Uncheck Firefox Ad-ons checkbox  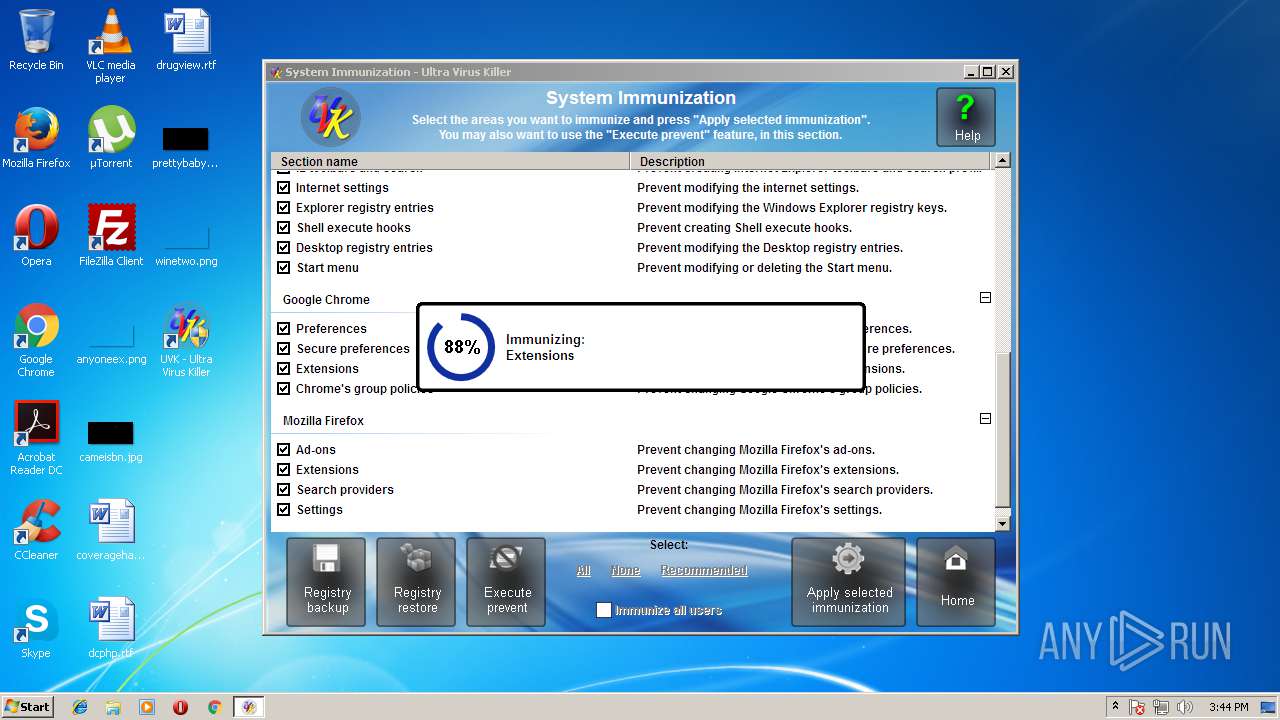[283, 450]
